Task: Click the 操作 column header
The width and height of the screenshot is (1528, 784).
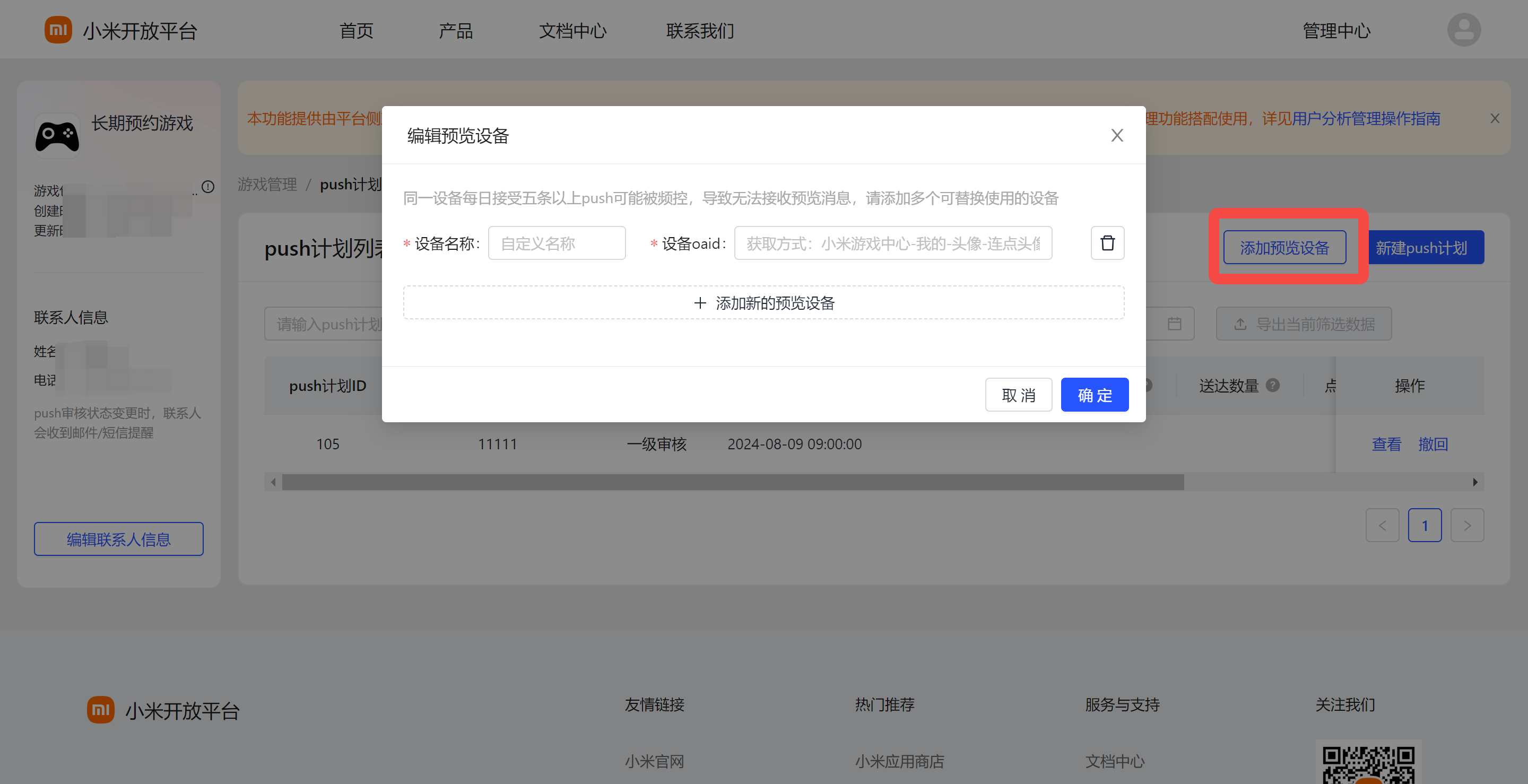Action: (1409, 386)
